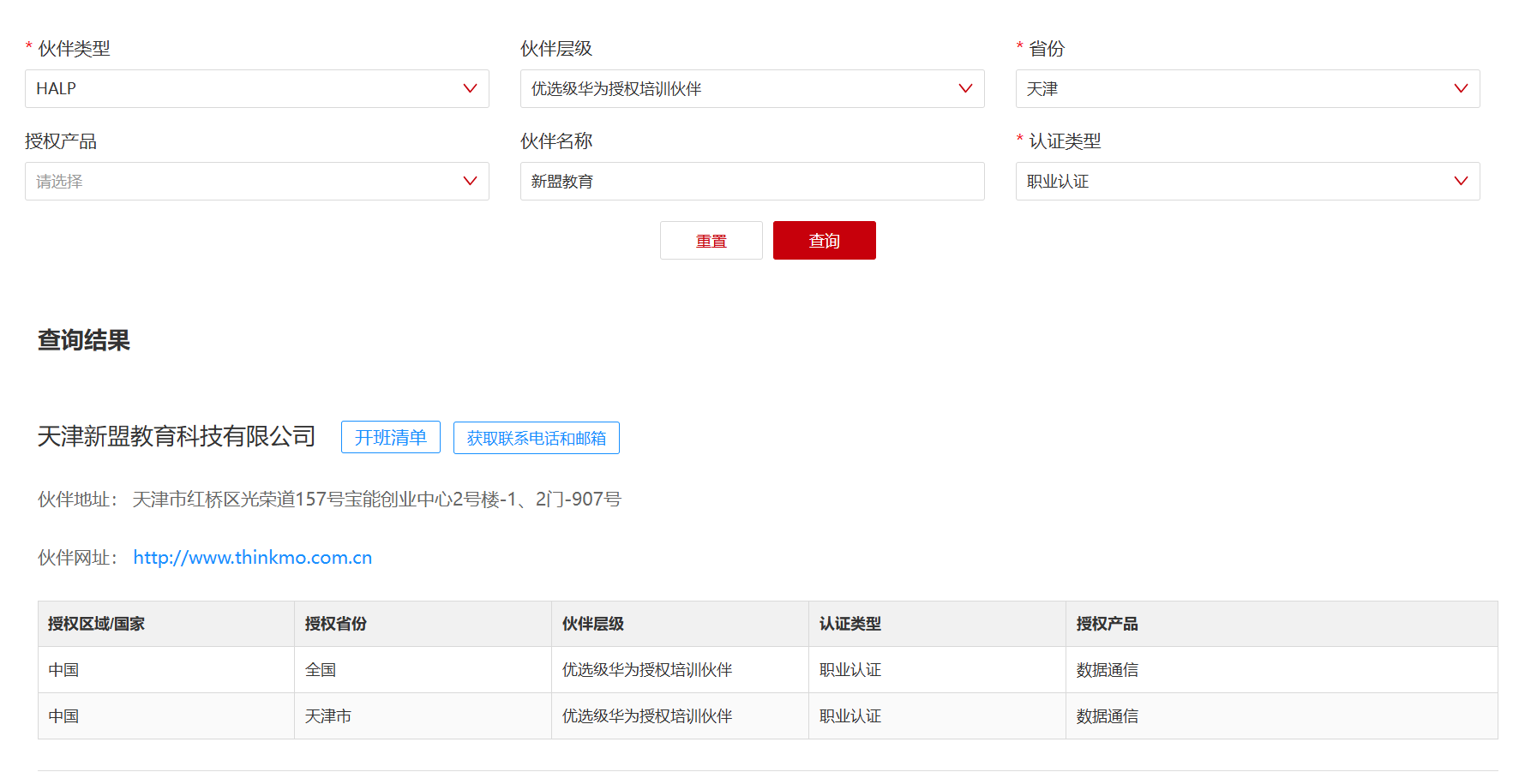Click 职业认证 in the 天津市 row

click(x=850, y=716)
